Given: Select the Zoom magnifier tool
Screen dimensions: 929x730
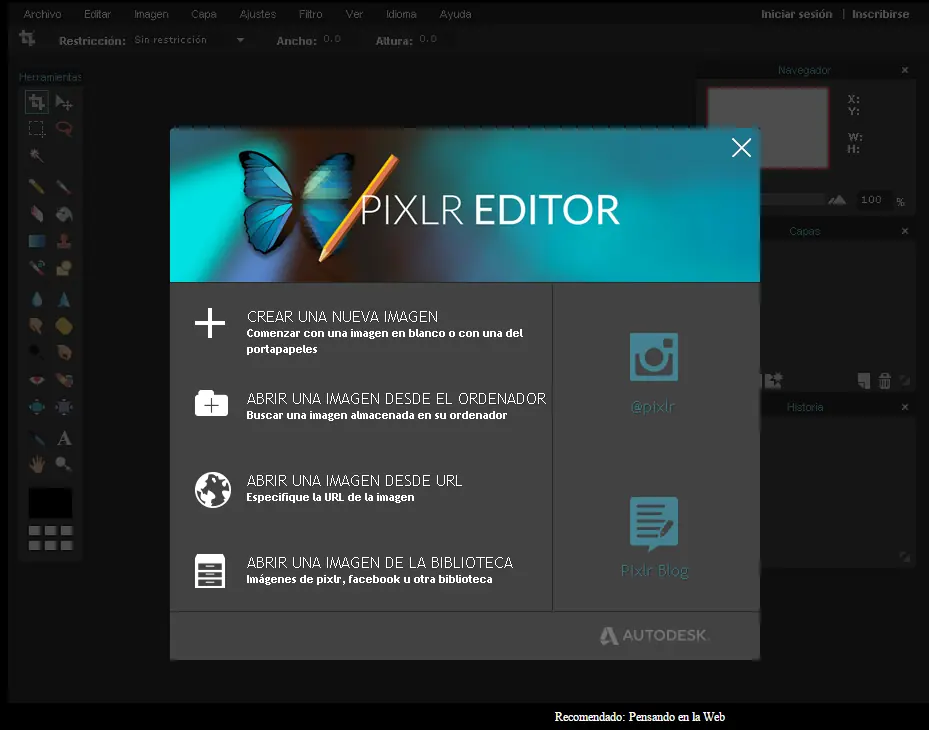Looking at the screenshot, I should coord(64,464).
